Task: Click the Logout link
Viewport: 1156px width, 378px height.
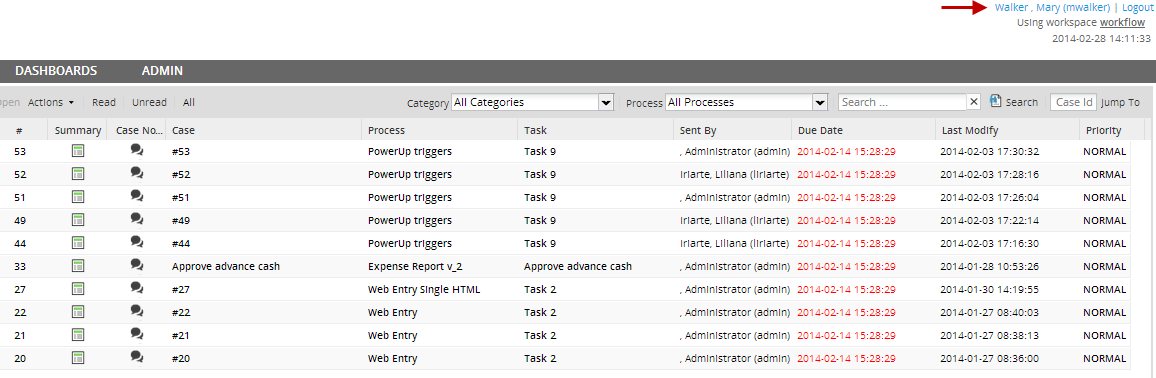Action: tap(1138, 7)
